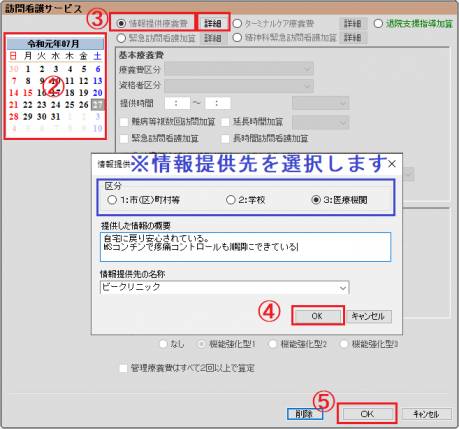Open 詳細 next to 緊急訪問看護加算 radio
The width and height of the screenshot is (459, 429).
point(213,38)
